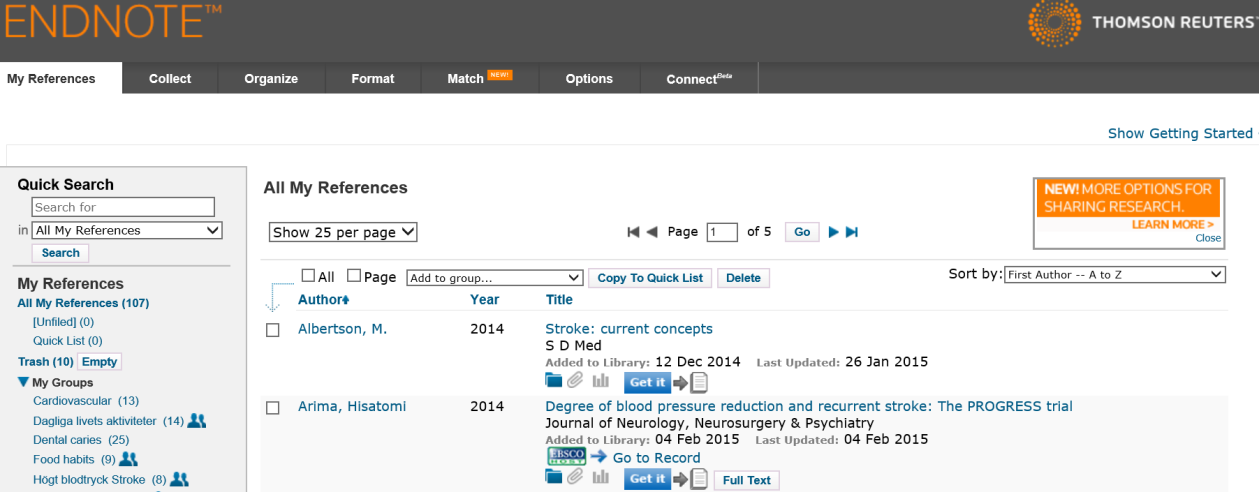The height and width of the screenshot is (492, 1259).
Task: Click the Learn More link in banner
Action: [1172, 225]
